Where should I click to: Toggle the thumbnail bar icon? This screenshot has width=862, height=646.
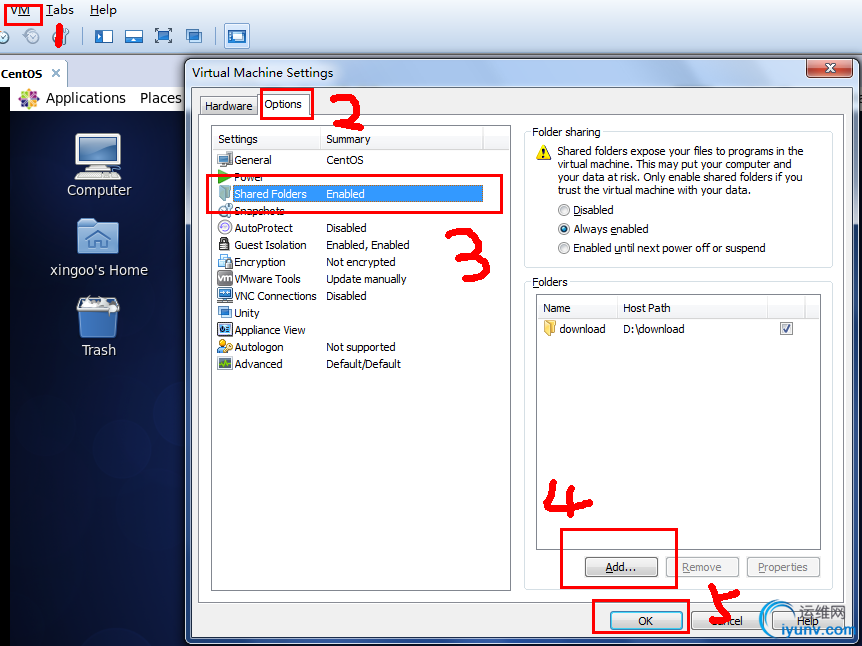[134, 37]
